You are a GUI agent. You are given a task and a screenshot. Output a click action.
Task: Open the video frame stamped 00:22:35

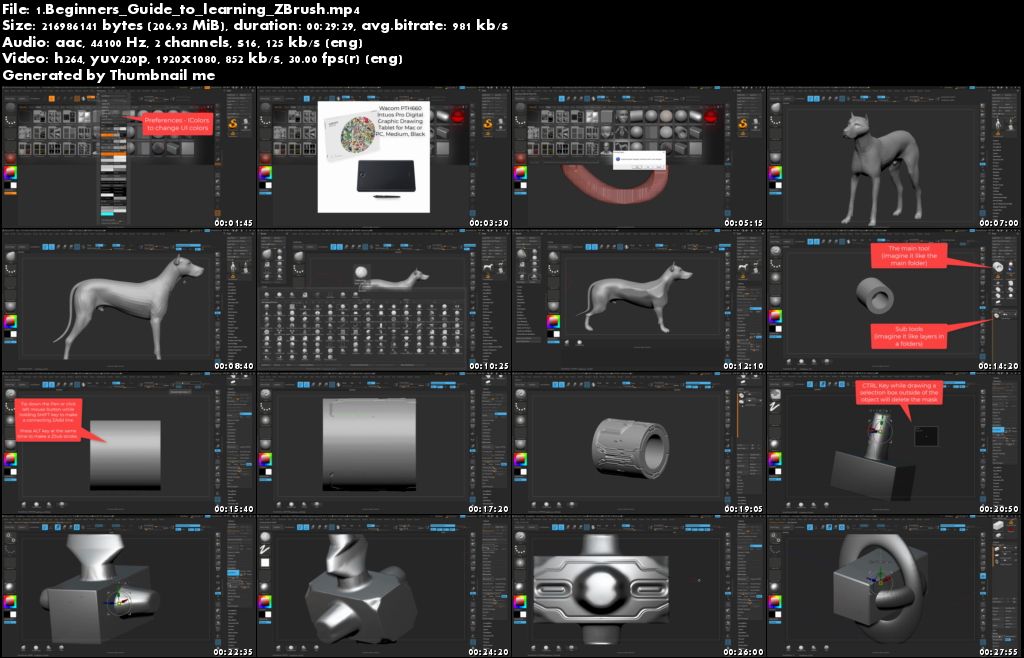[x=129, y=586]
